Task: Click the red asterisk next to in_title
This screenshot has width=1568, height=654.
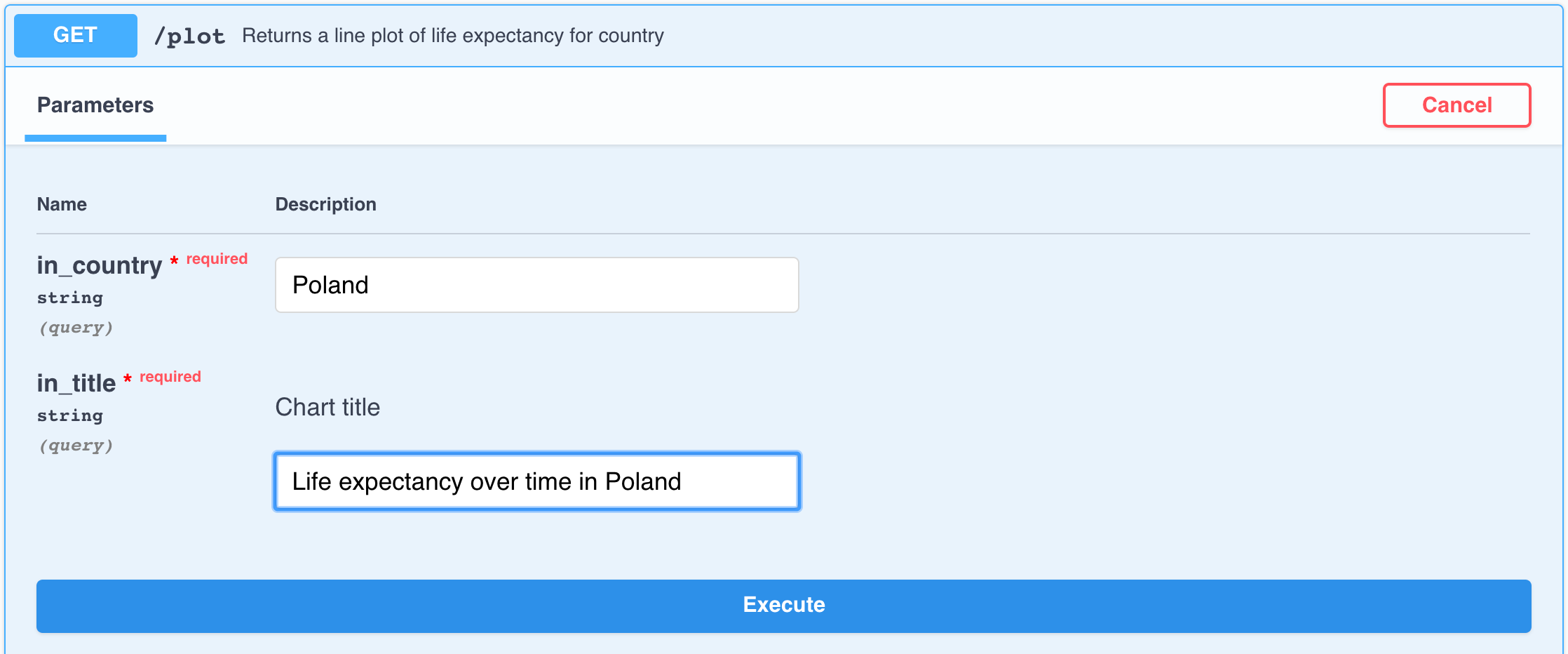Action: (128, 379)
